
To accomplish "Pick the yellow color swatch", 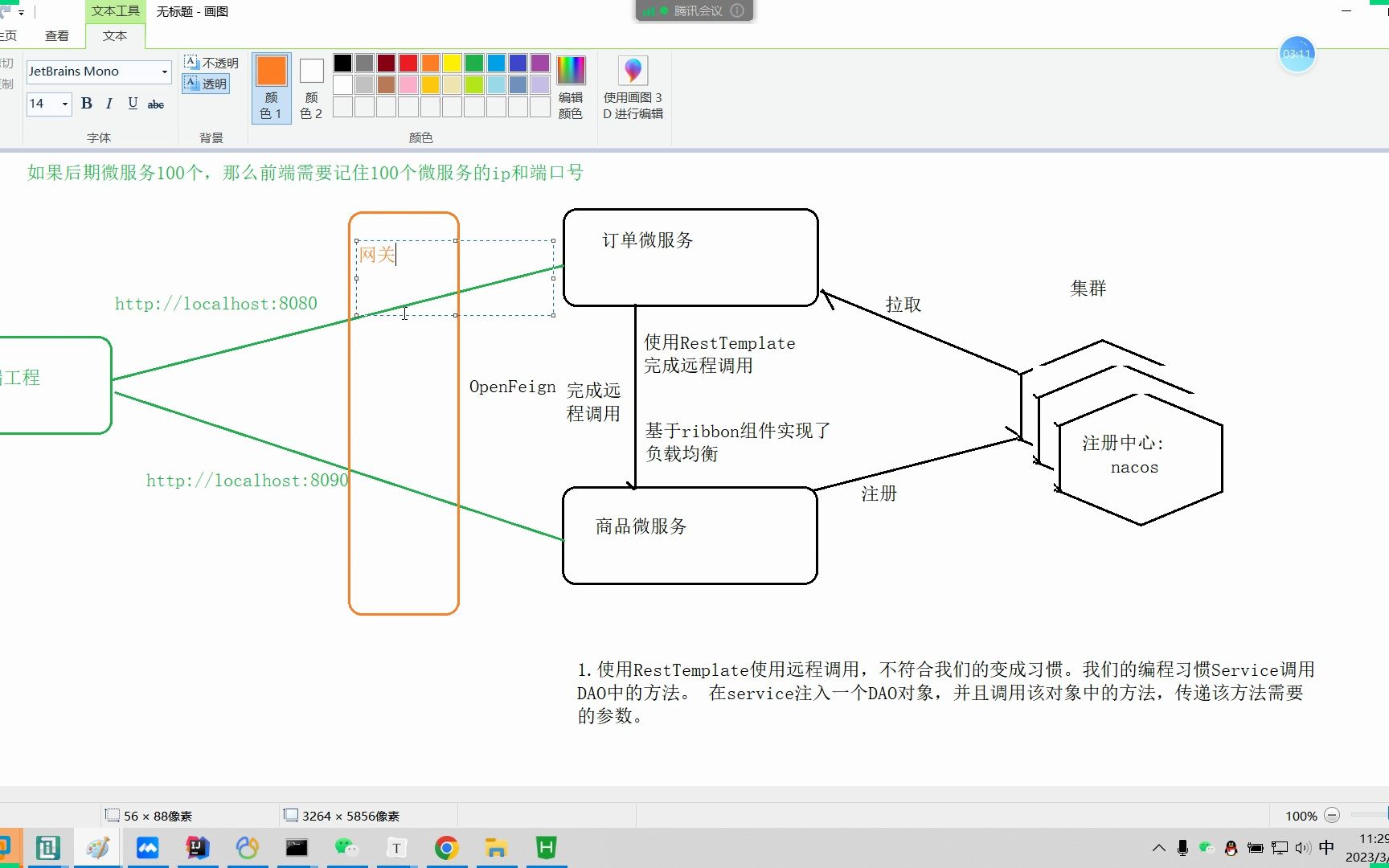I will 452,63.
